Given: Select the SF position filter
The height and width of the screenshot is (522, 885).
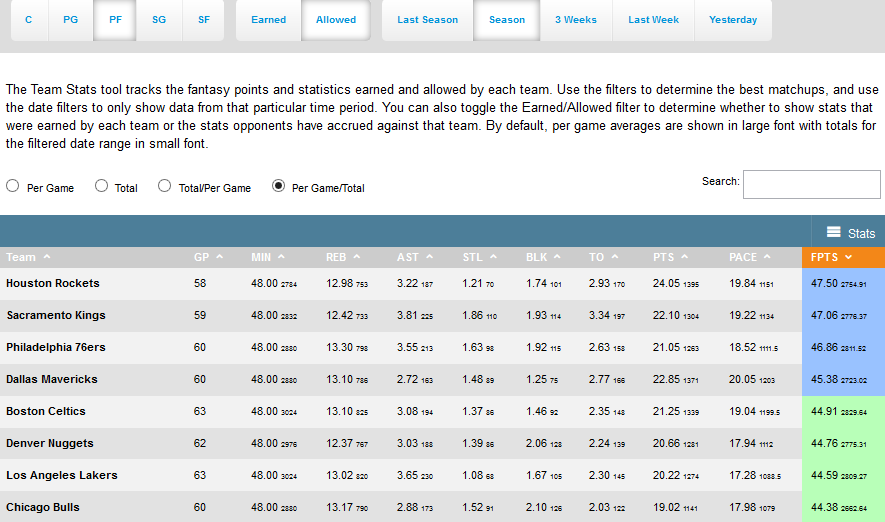Looking at the screenshot, I should point(204,20).
